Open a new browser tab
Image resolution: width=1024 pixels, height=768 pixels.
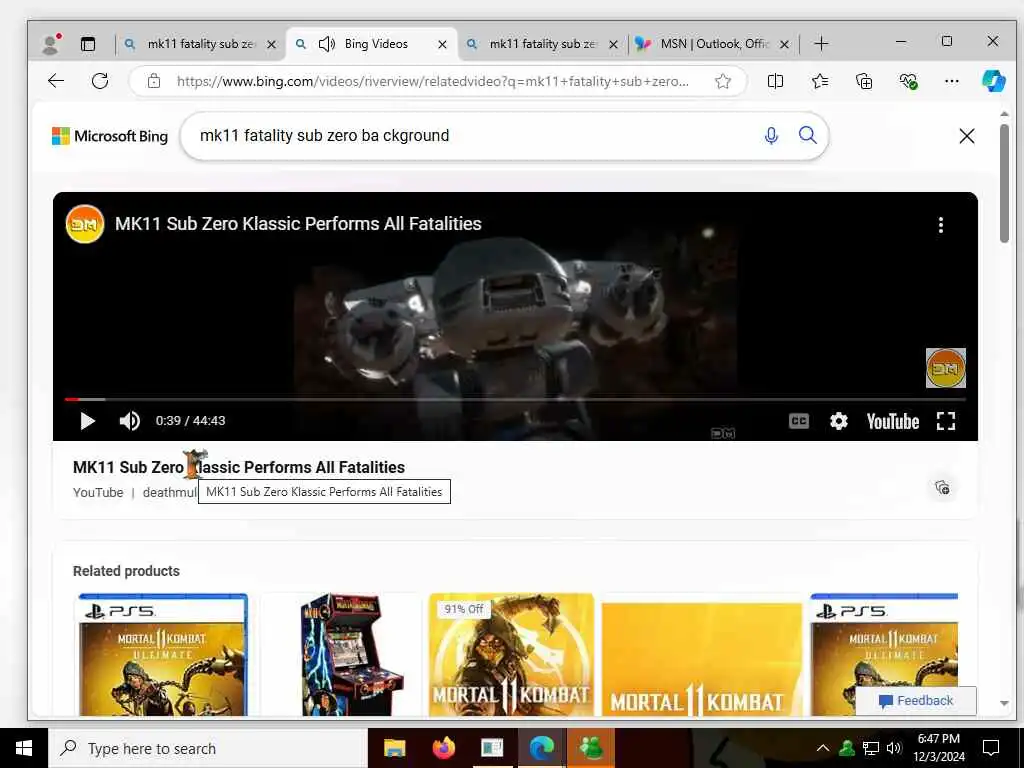pos(822,44)
